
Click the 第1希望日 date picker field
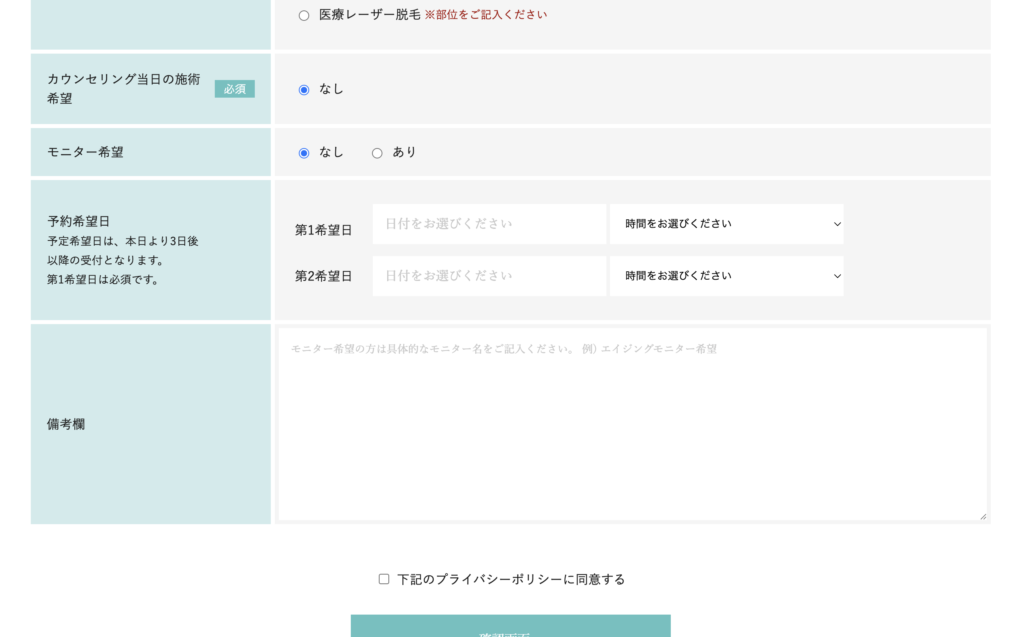tap(488, 224)
